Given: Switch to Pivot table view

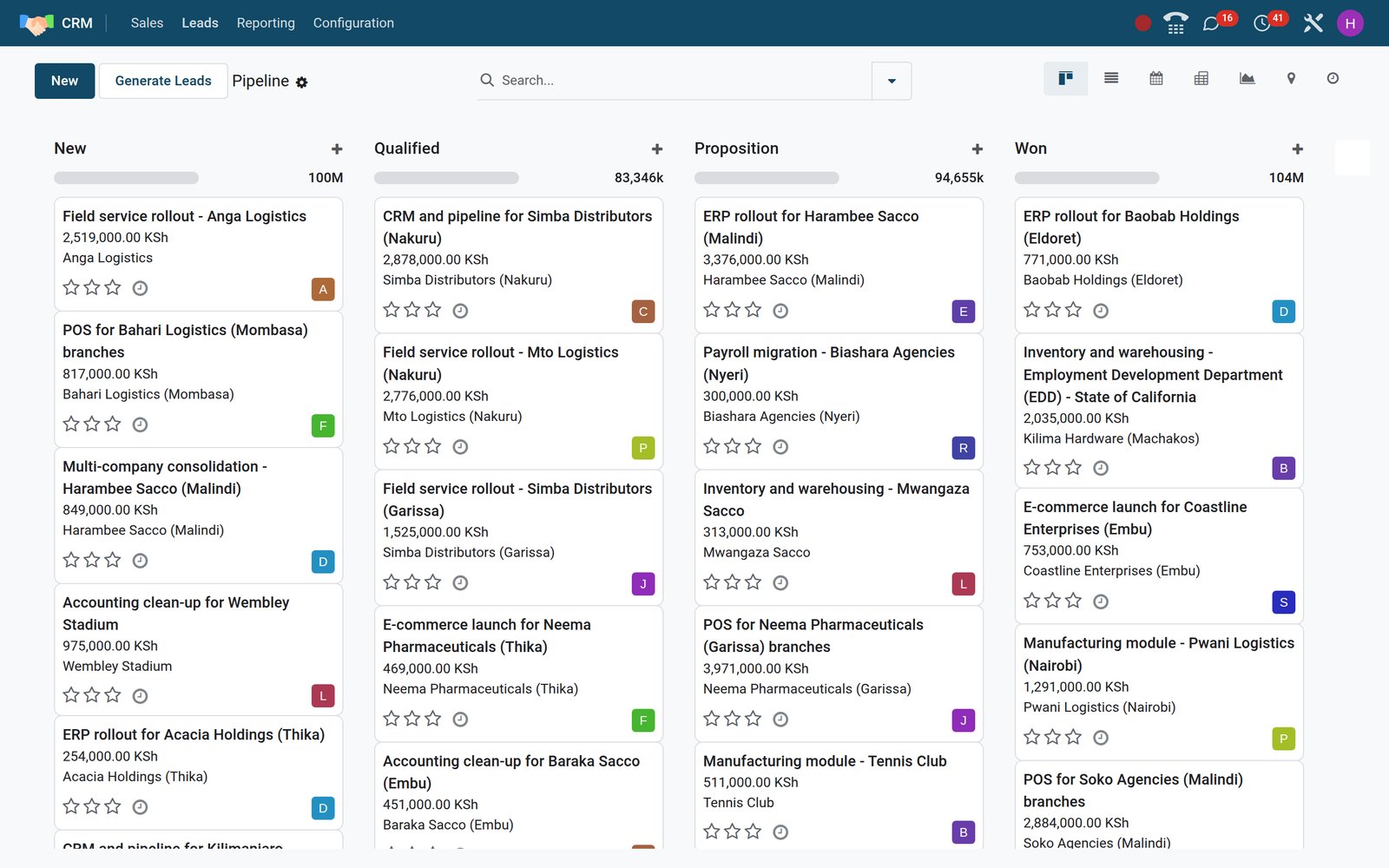Looking at the screenshot, I should [x=1201, y=79].
